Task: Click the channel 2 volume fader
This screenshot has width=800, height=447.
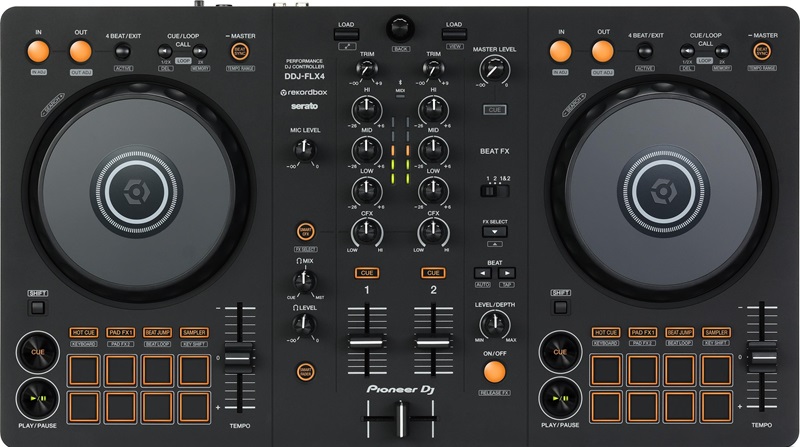Action: click(433, 342)
